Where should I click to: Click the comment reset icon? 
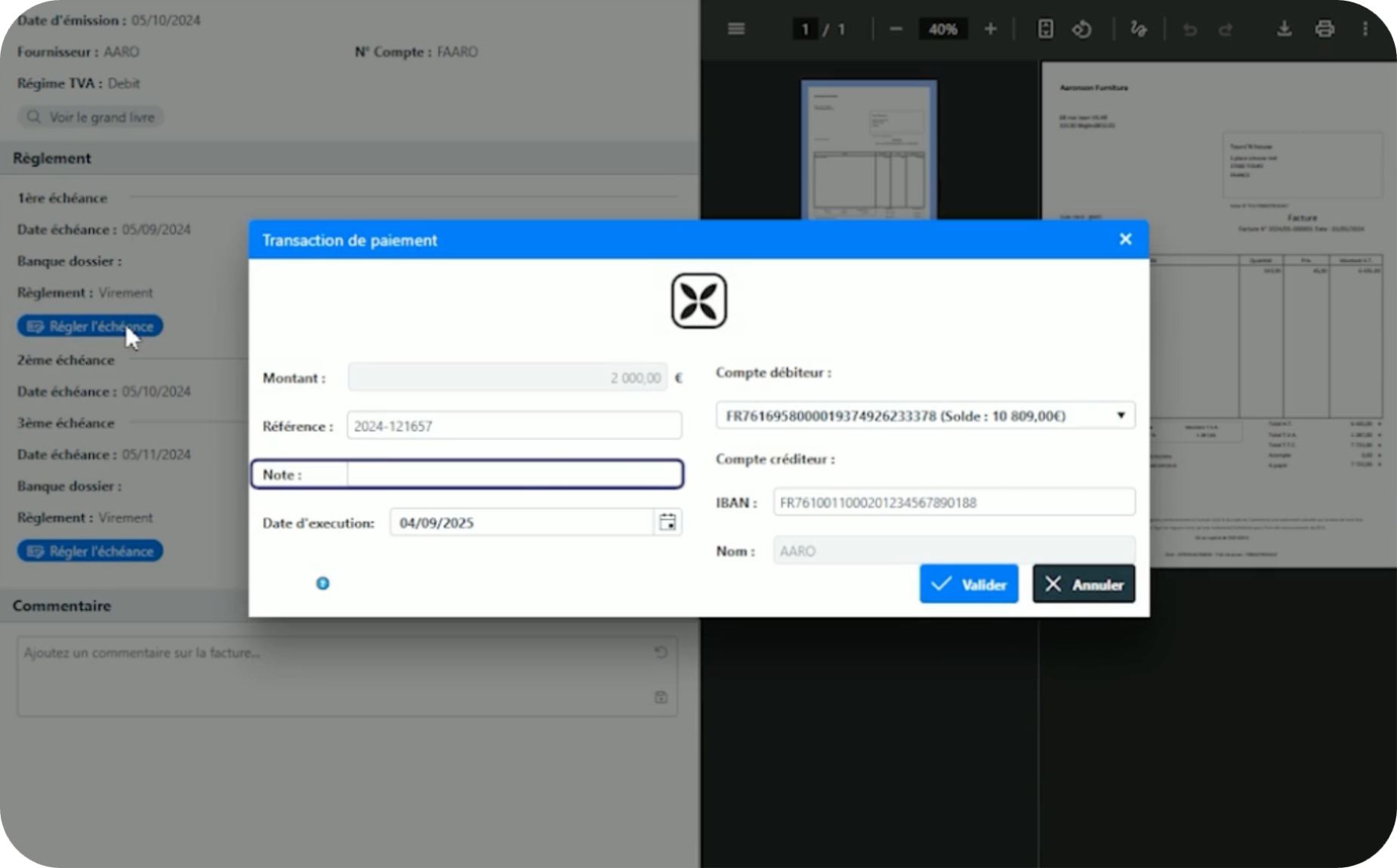[661, 652]
